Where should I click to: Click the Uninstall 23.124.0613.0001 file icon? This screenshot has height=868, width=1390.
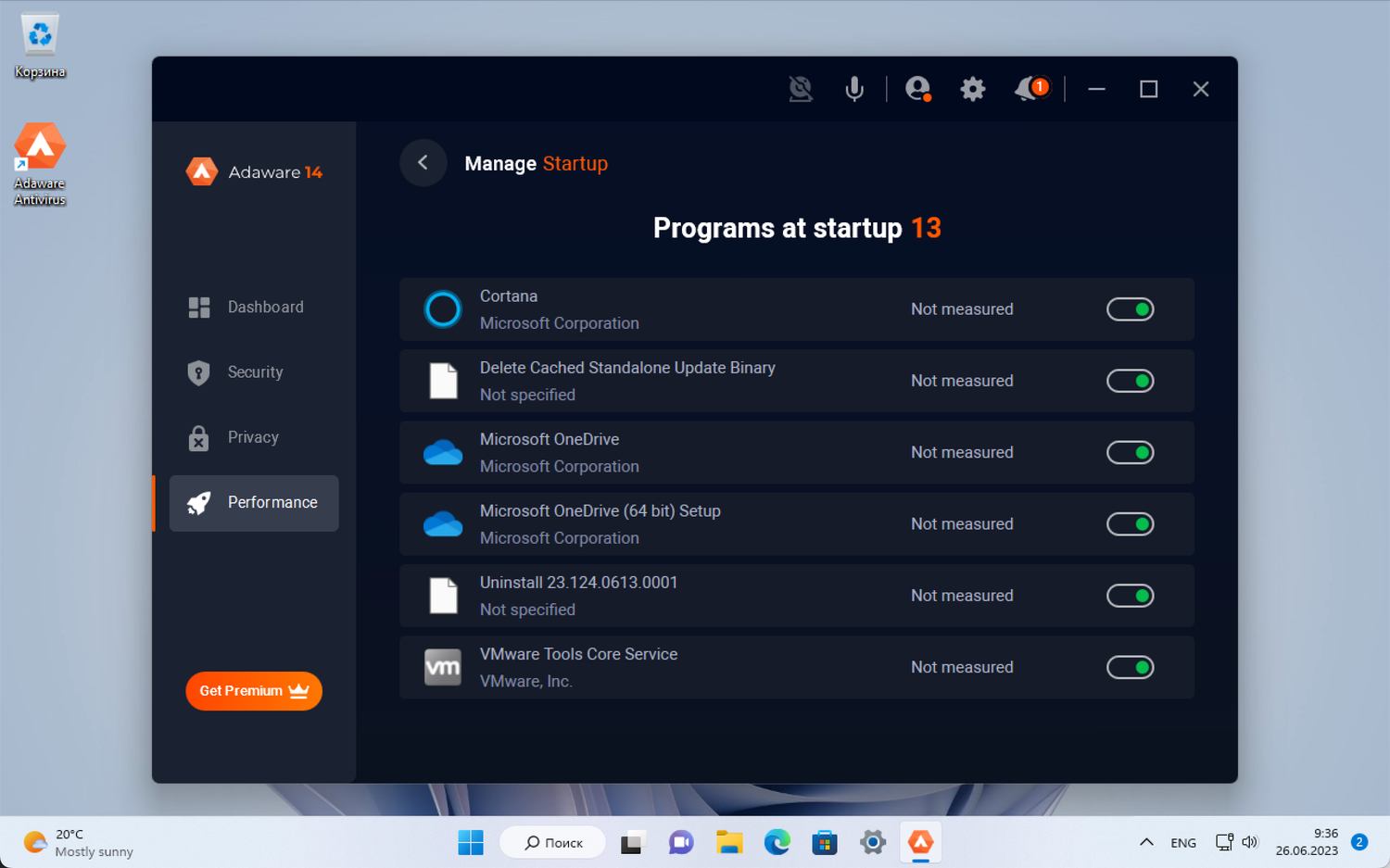443,596
